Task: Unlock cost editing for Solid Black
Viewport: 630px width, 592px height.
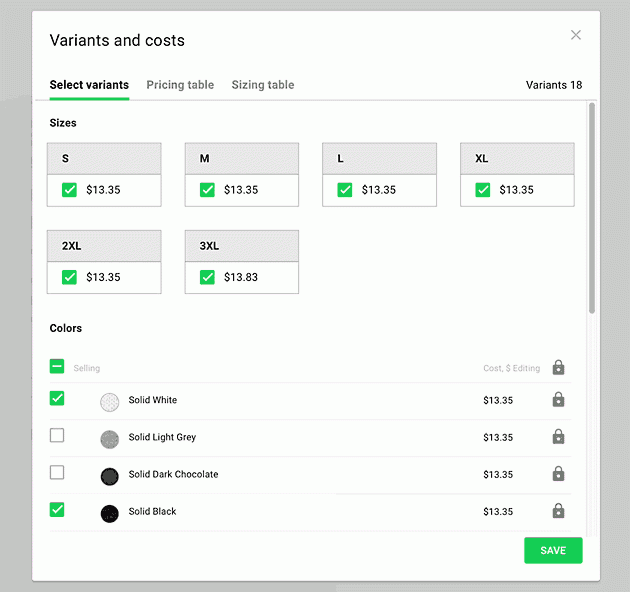Action: (558, 511)
